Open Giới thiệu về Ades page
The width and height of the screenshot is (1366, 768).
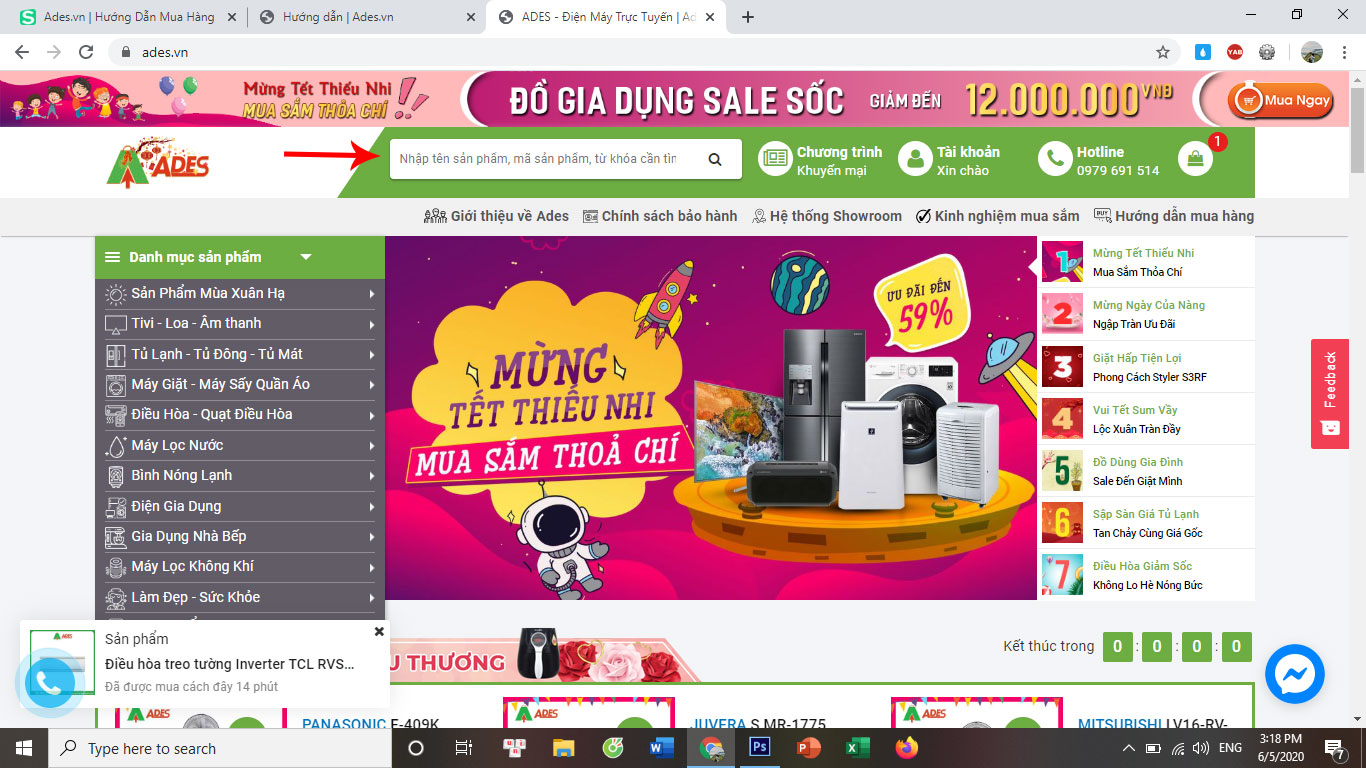click(496, 216)
